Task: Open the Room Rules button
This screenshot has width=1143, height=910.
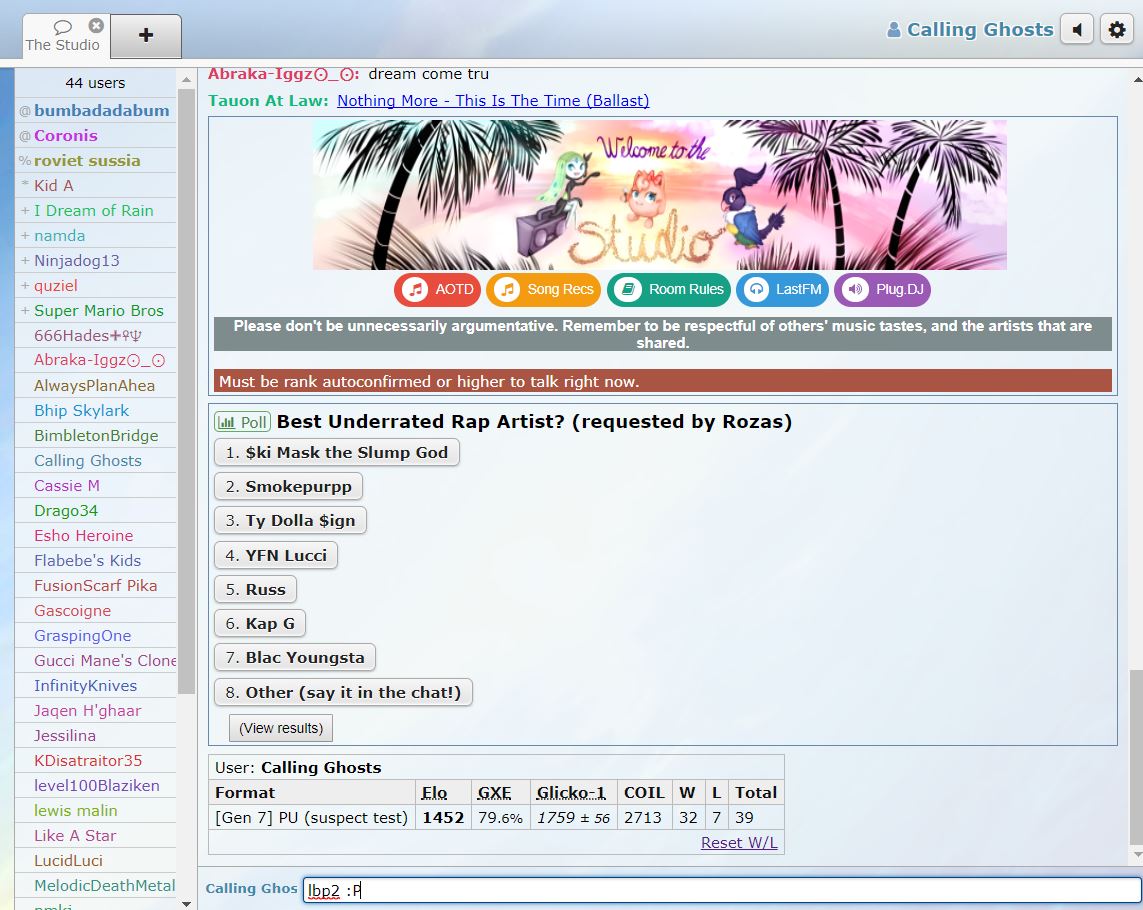Action: point(669,290)
